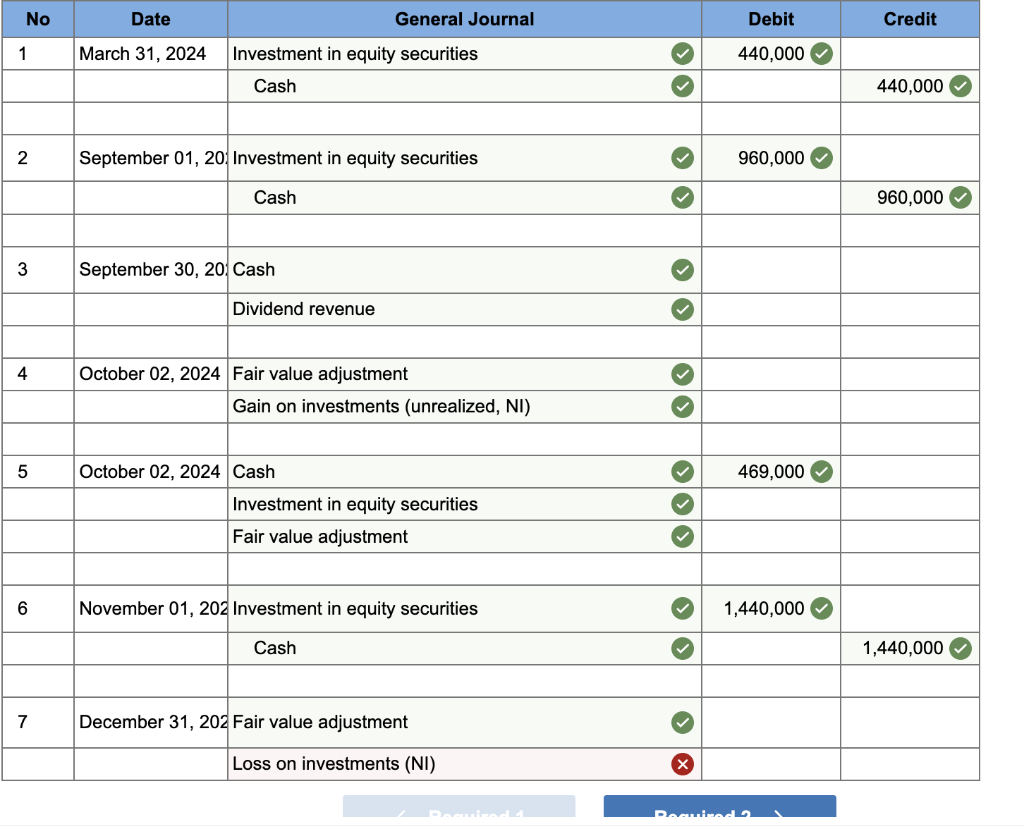The width and height of the screenshot is (1024, 829).
Task: Click the empty debit cell for September 30 Cash
Action: pos(771,270)
